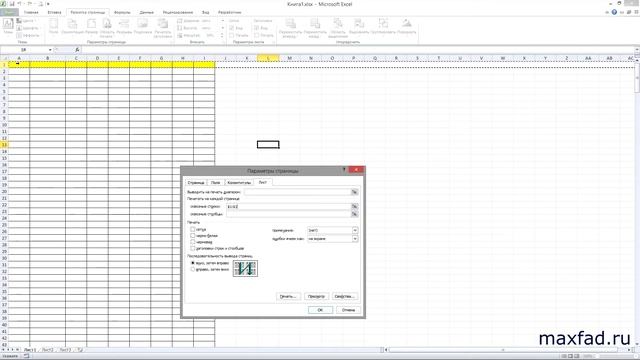This screenshot has height=360, width=640.
Task: Toggle Сетка Вид checkbox in ribbon
Action: click(231, 28)
